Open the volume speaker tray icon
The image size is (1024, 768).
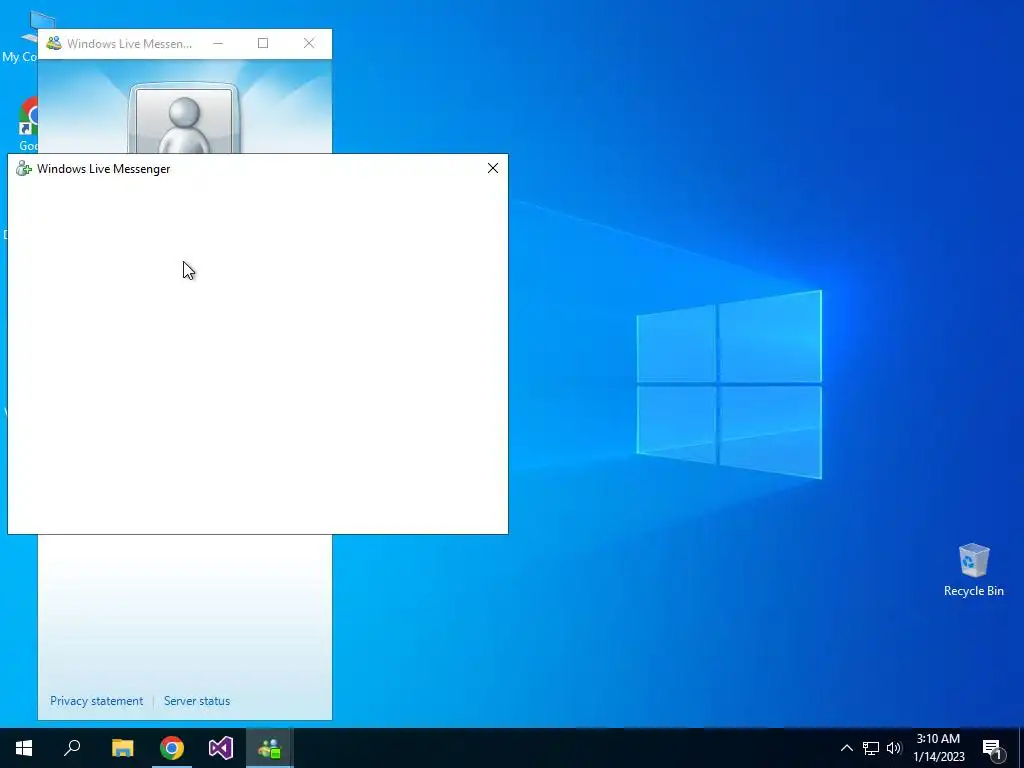[894, 748]
